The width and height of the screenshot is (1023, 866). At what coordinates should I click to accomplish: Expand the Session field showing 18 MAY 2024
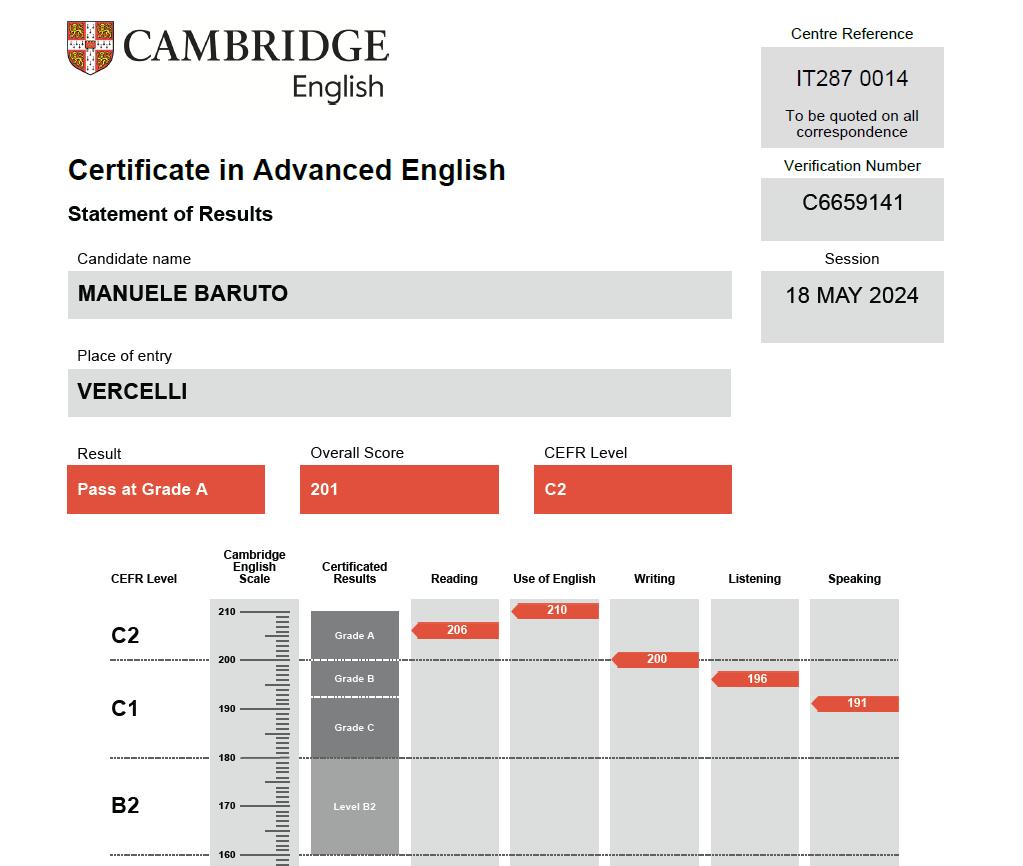tap(851, 296)
